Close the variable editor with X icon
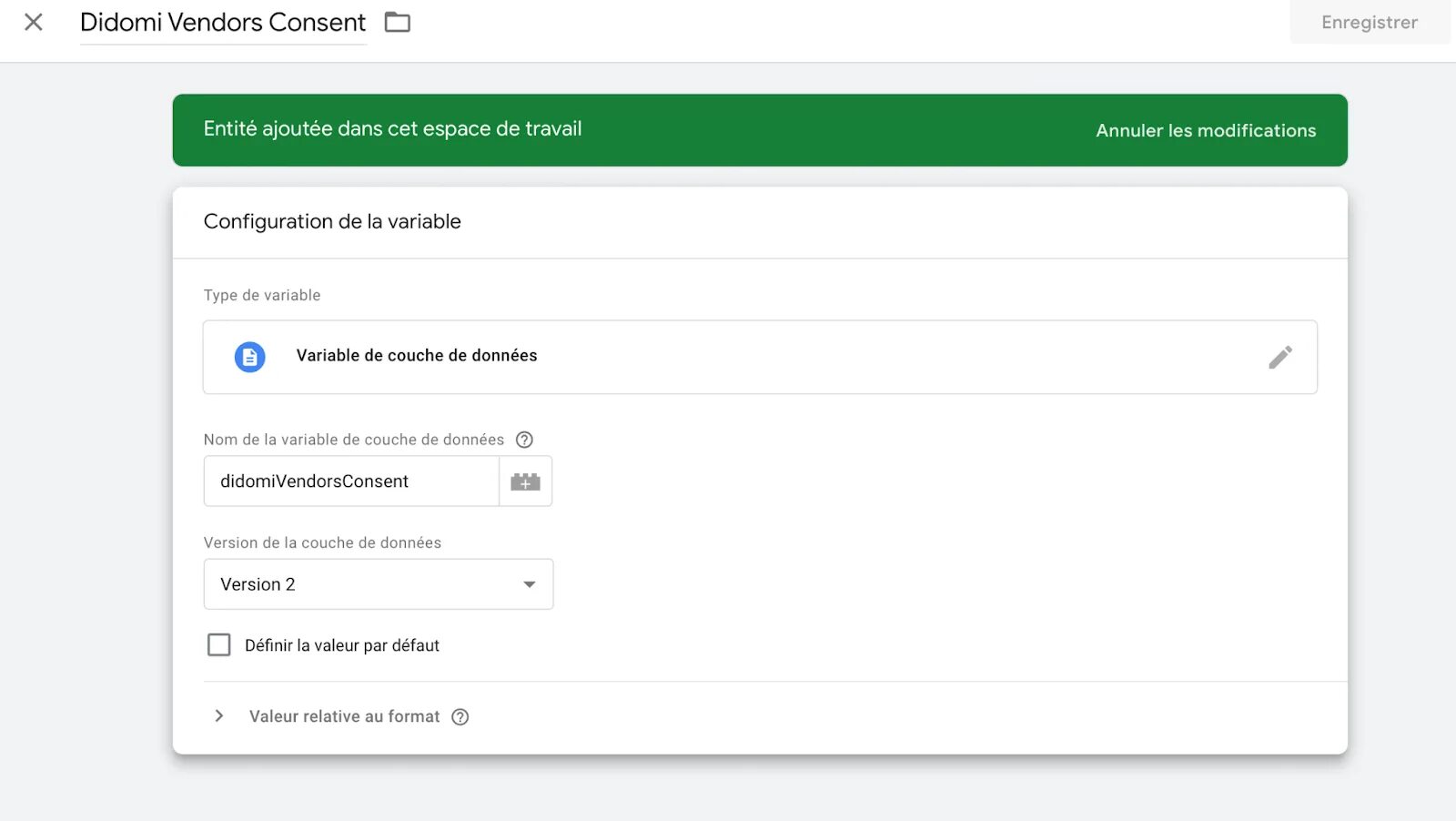This screenshot has height=821, width=1456. tap(34, 22)
